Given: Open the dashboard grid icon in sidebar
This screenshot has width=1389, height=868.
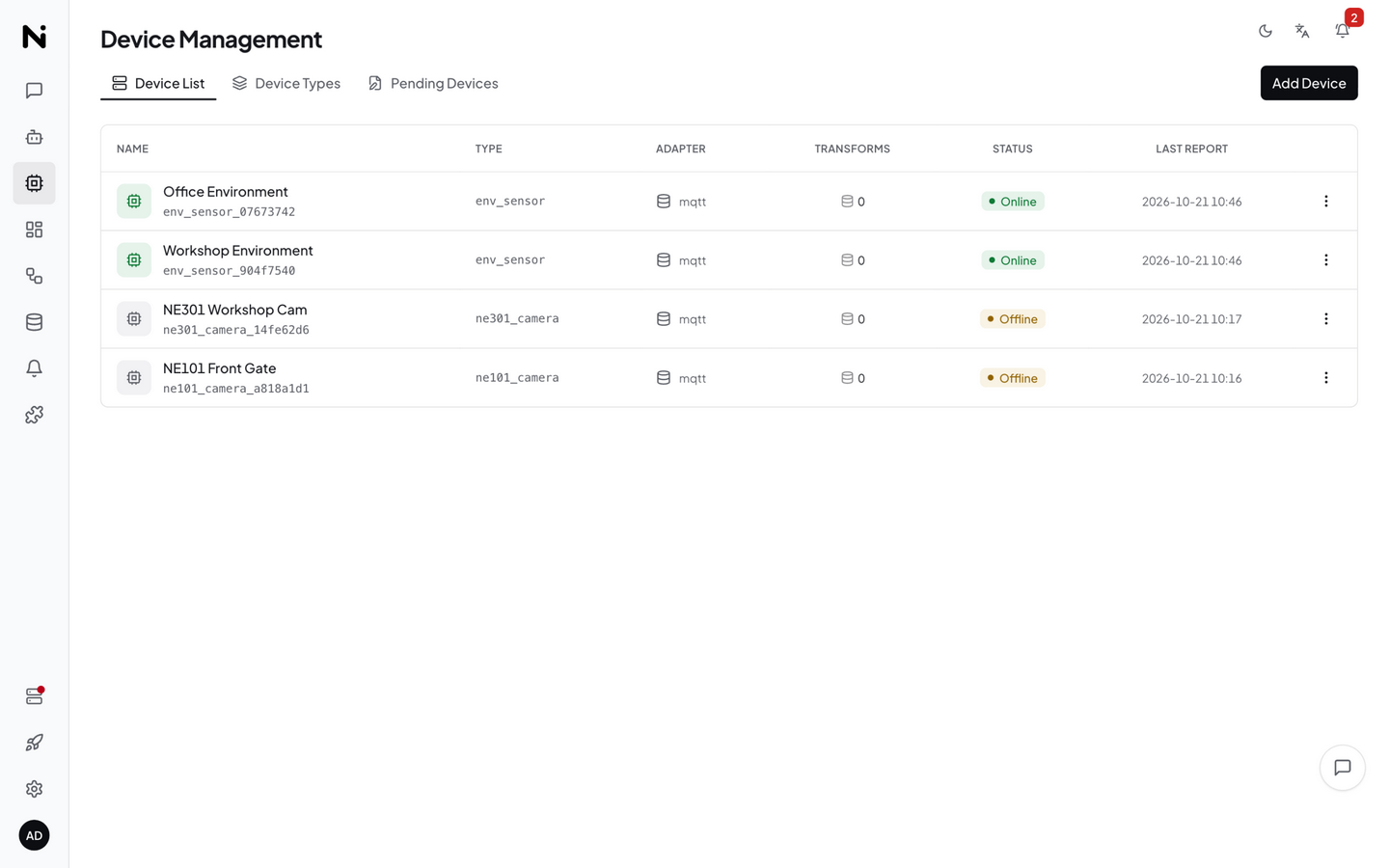Looking at the screenshot, I should coord(34,230).
